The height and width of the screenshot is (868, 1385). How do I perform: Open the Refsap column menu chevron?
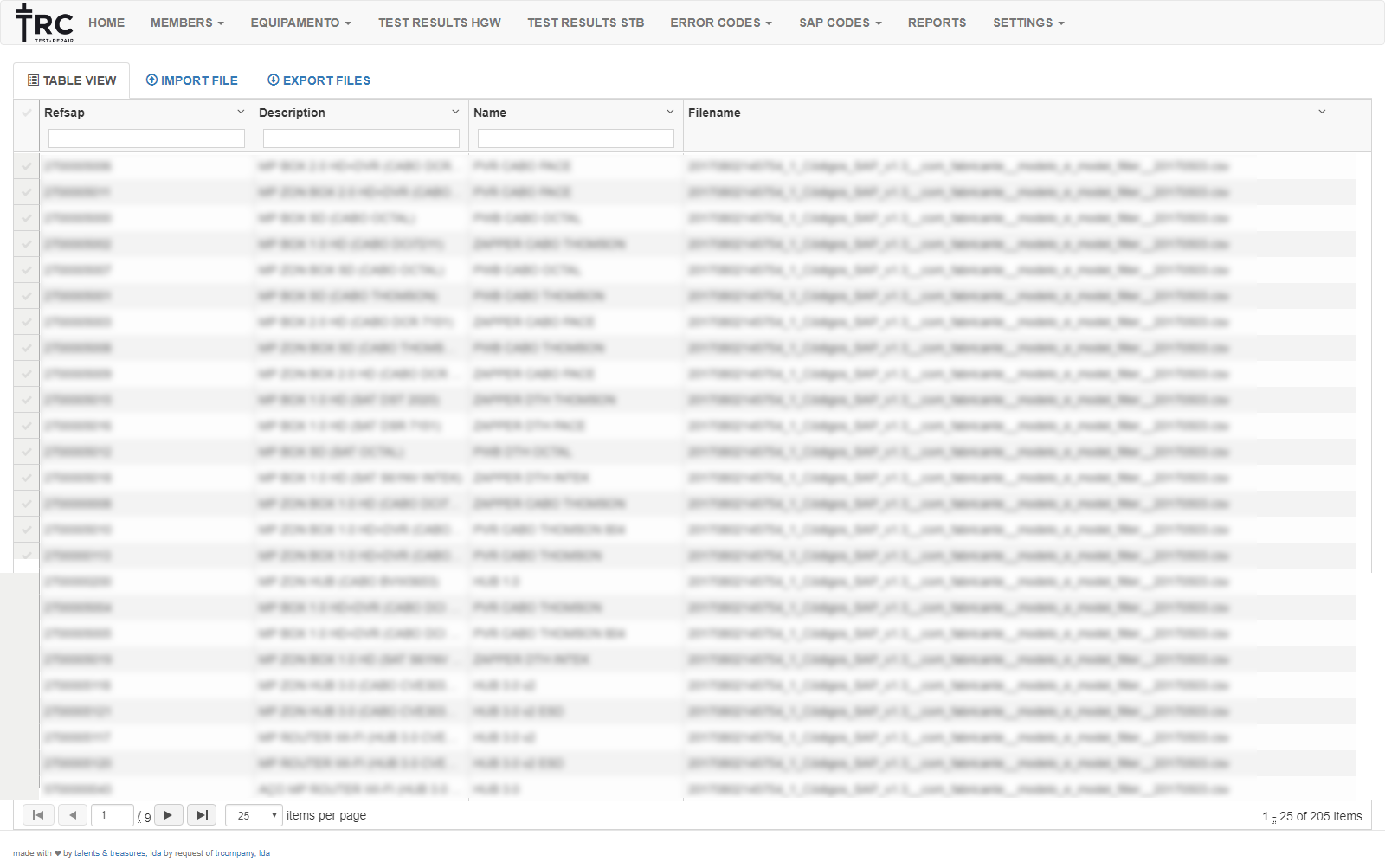241,112
